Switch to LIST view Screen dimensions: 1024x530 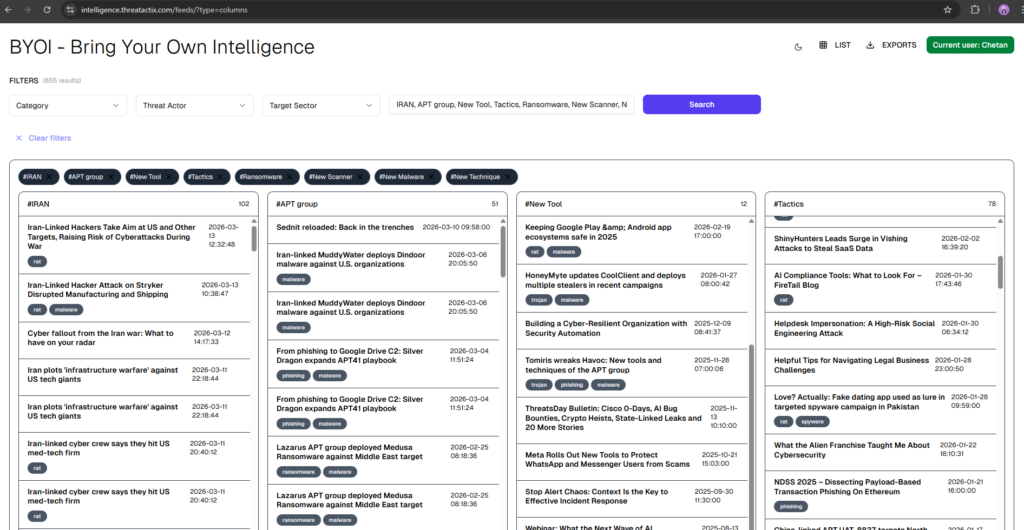[834, 45]
